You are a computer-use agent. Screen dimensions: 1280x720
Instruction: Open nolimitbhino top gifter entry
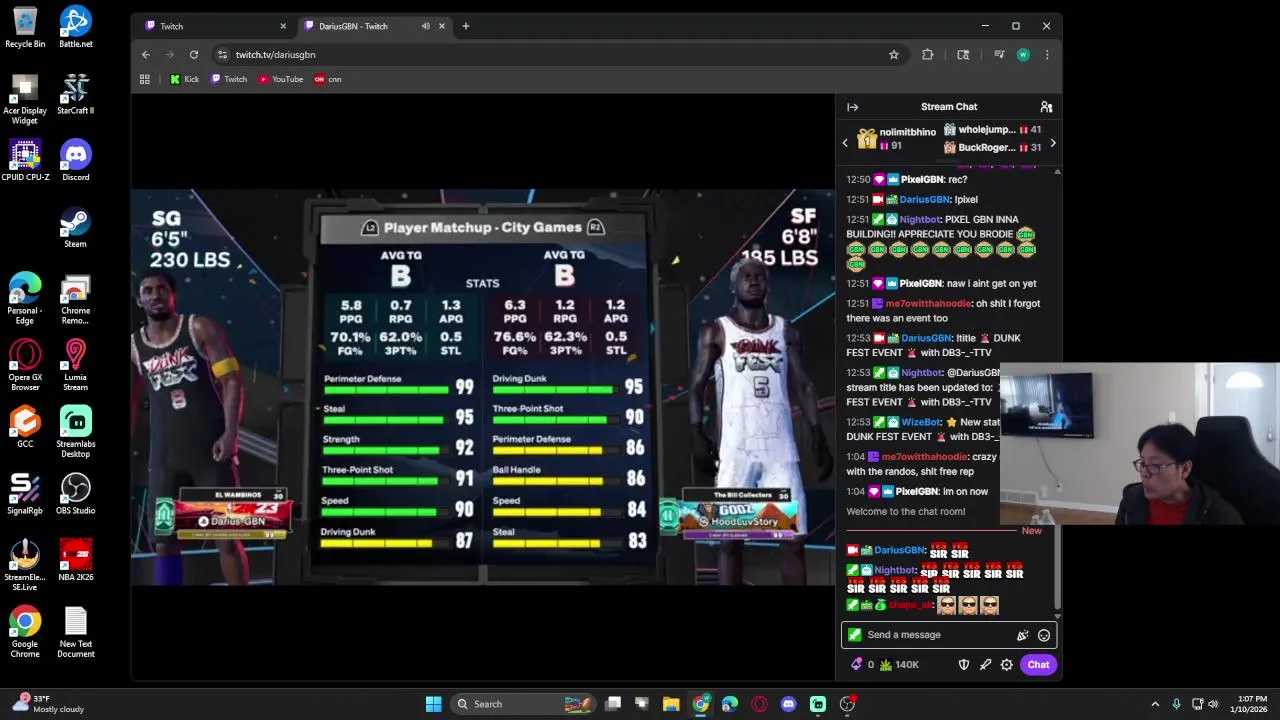(896, 139)
